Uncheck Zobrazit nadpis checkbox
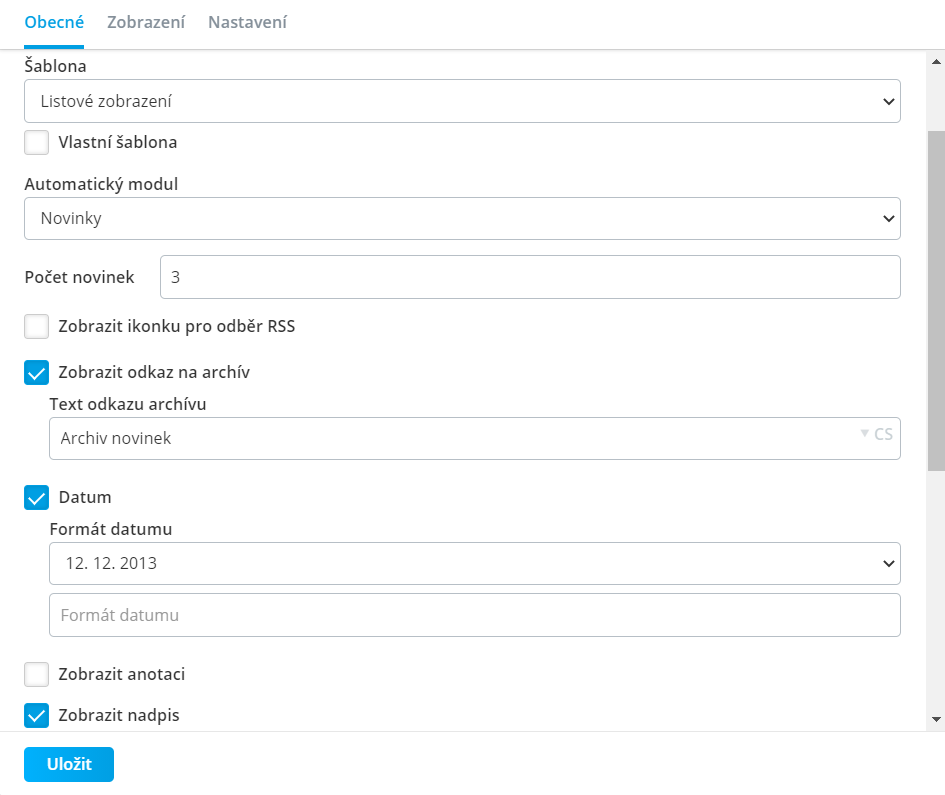This screenshot has width=945, height=795. click(37, 715)
